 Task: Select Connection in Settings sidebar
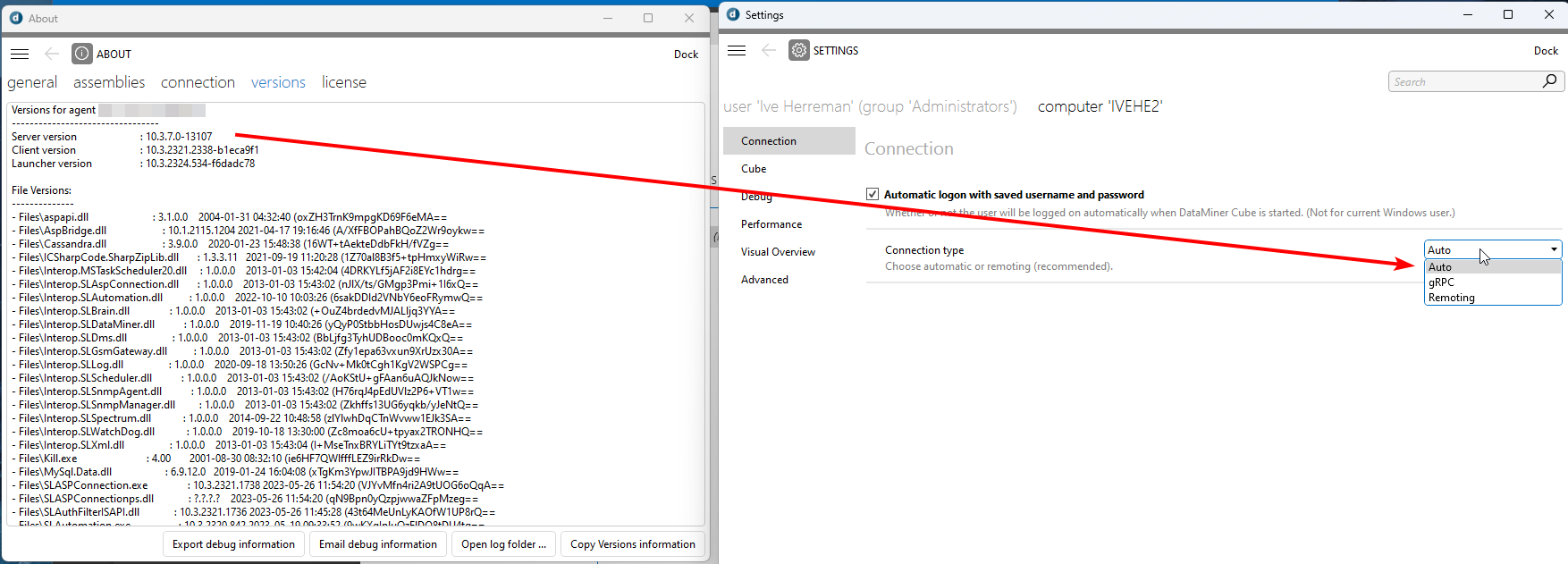pos(789,140)
